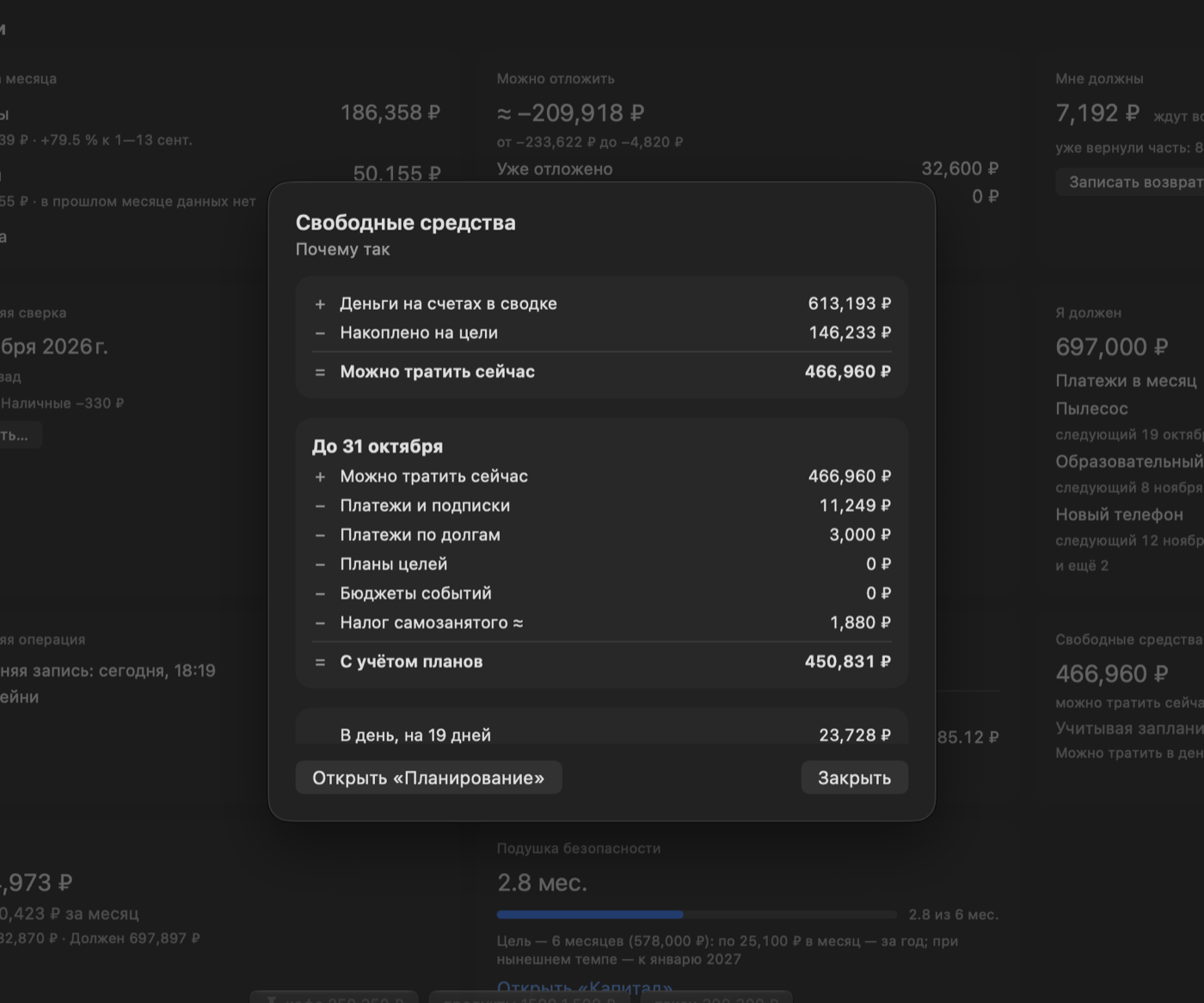Select the С учётом планов total label

click(x=411, y=661)
